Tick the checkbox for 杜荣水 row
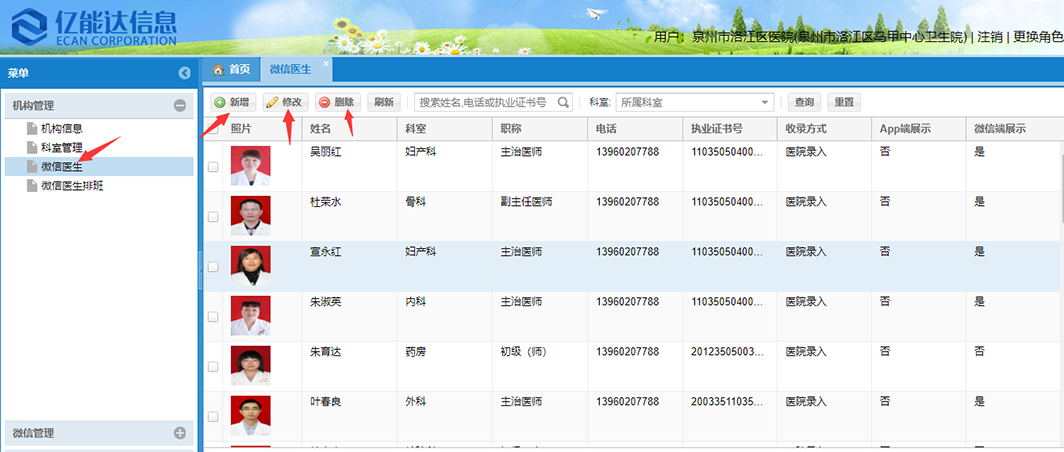Screen dimensions: 1064x452 pos(212,217)
